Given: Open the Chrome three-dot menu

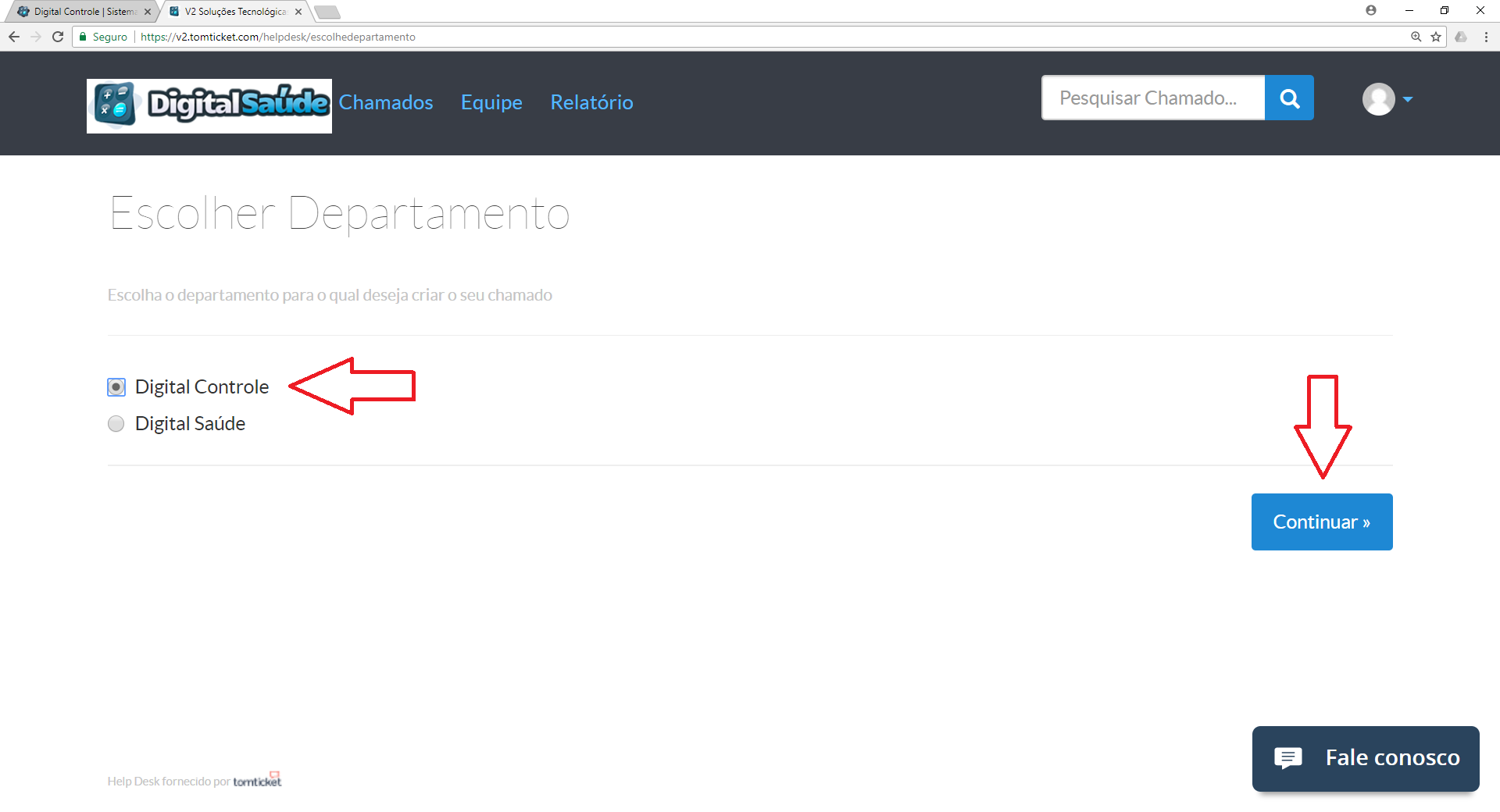Looking at the screenshot, I should tap(1486, 37).
